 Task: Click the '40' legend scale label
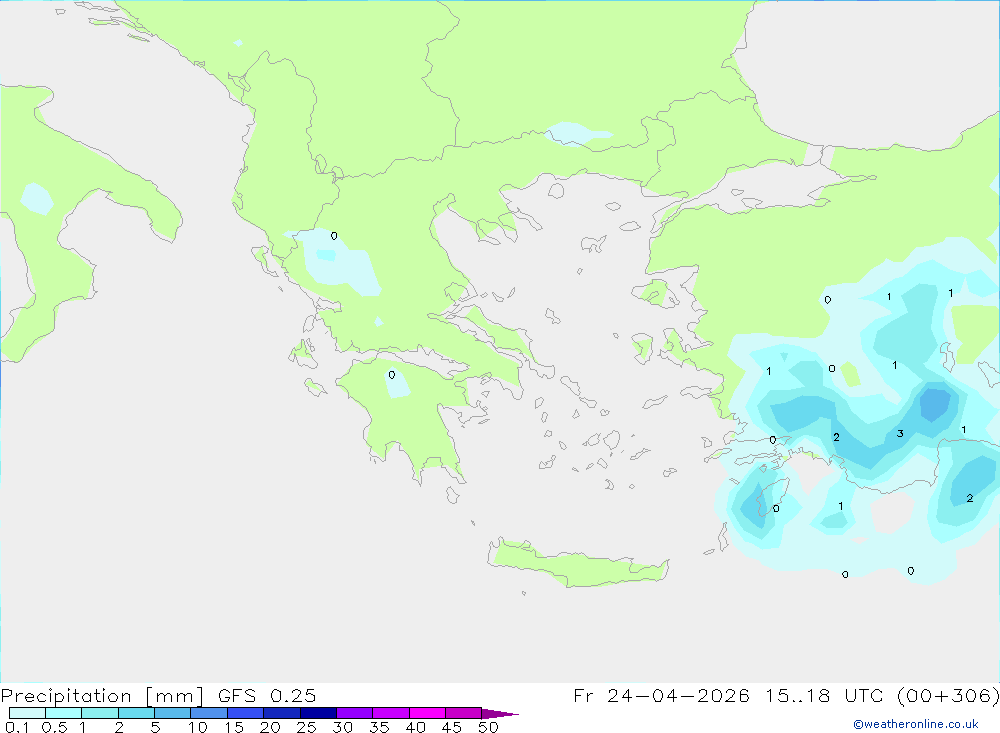[415, 727]
